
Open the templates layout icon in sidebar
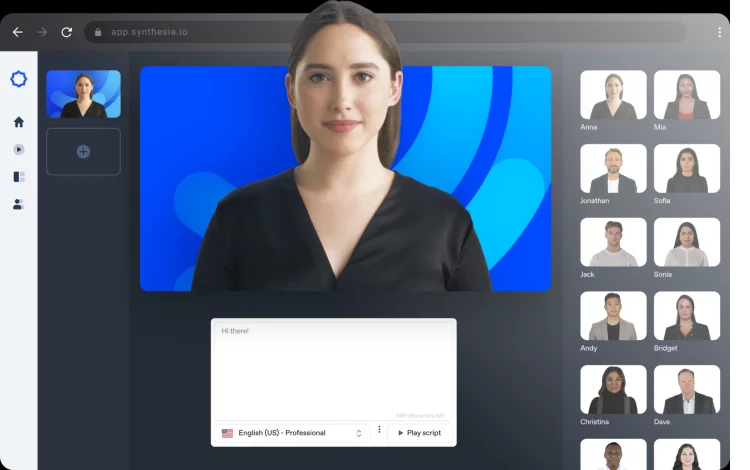(19, 177)
